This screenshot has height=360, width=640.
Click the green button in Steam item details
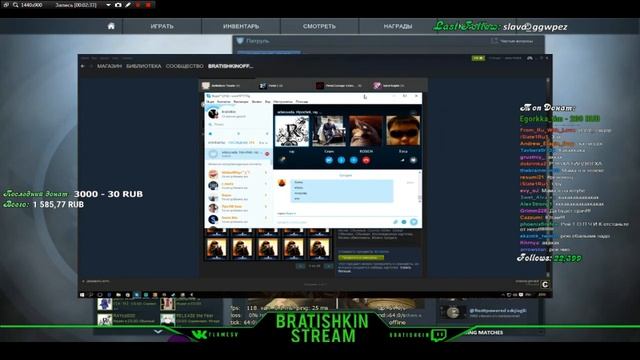point(361,258)
